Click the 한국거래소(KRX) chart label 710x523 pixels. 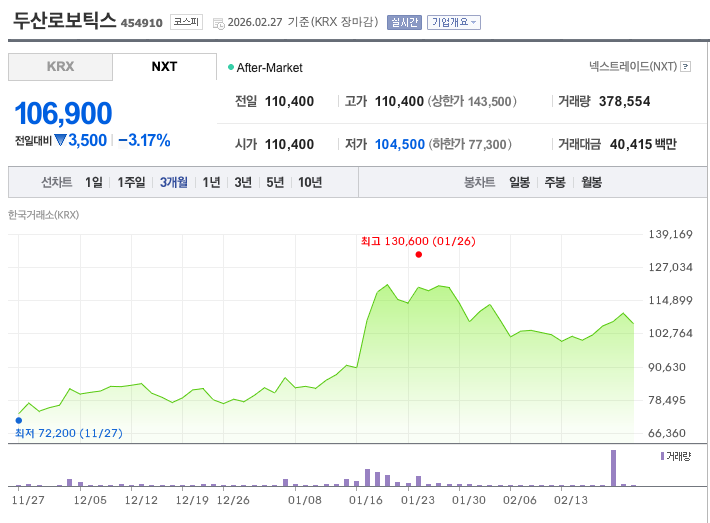click(x=43, y=215)
